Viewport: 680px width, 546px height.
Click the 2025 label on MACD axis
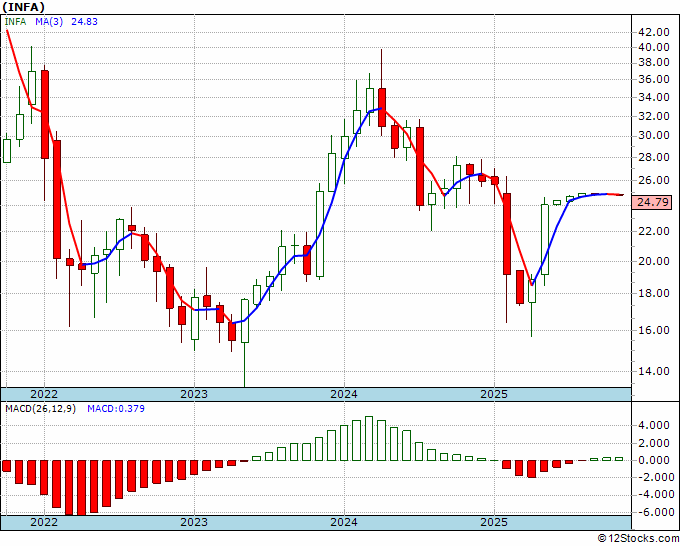point(494,522)
